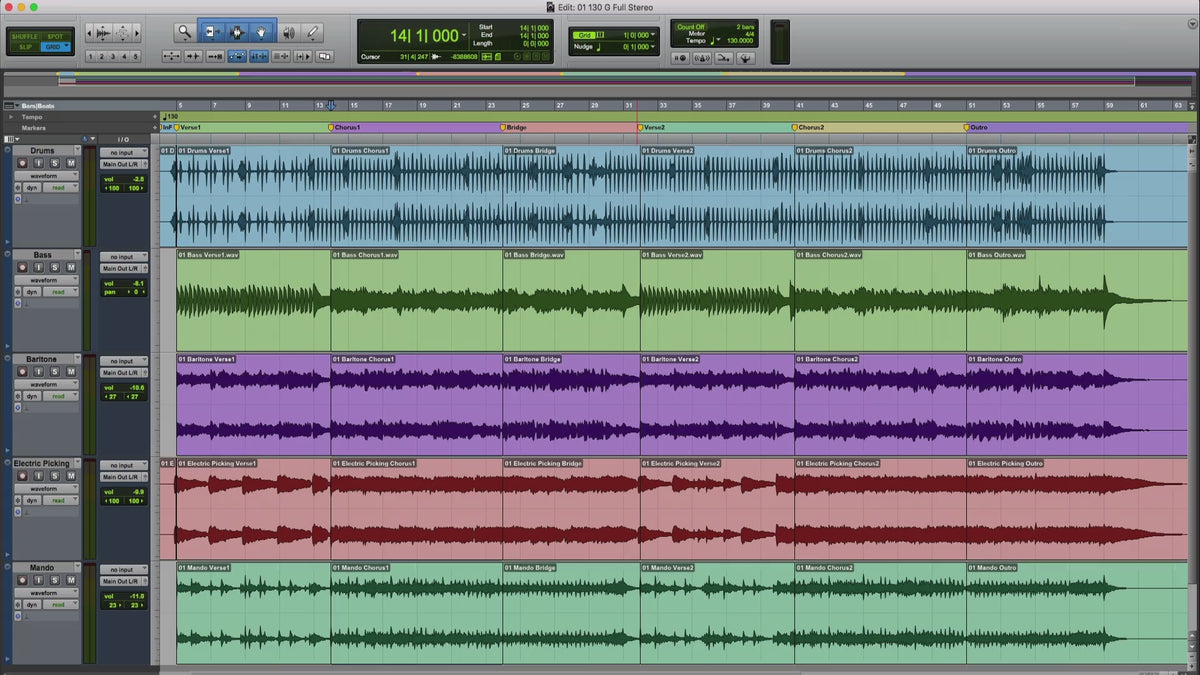The width and height of the screenshot is (1200, 675).
Task: Jump to the Bridge marker
Action: 503,127
